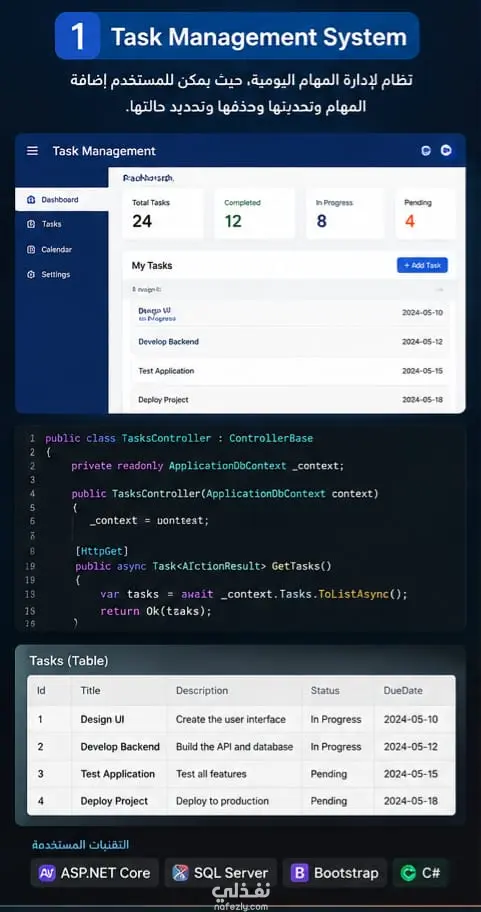Click the Add Task button
Screen dimensions: 481x912
[x=422, y=265]
